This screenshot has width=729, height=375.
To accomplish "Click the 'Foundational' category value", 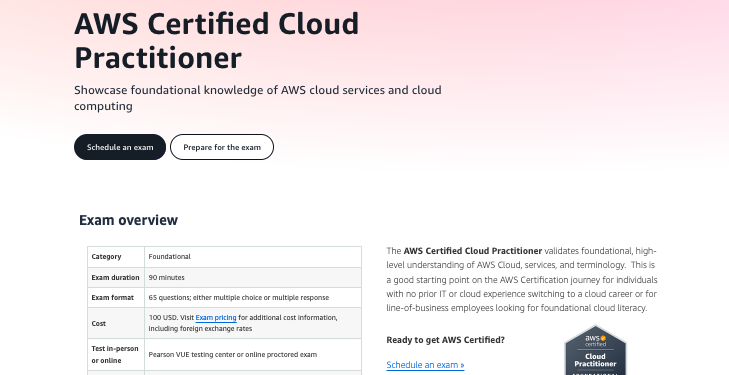I will 170,257.
